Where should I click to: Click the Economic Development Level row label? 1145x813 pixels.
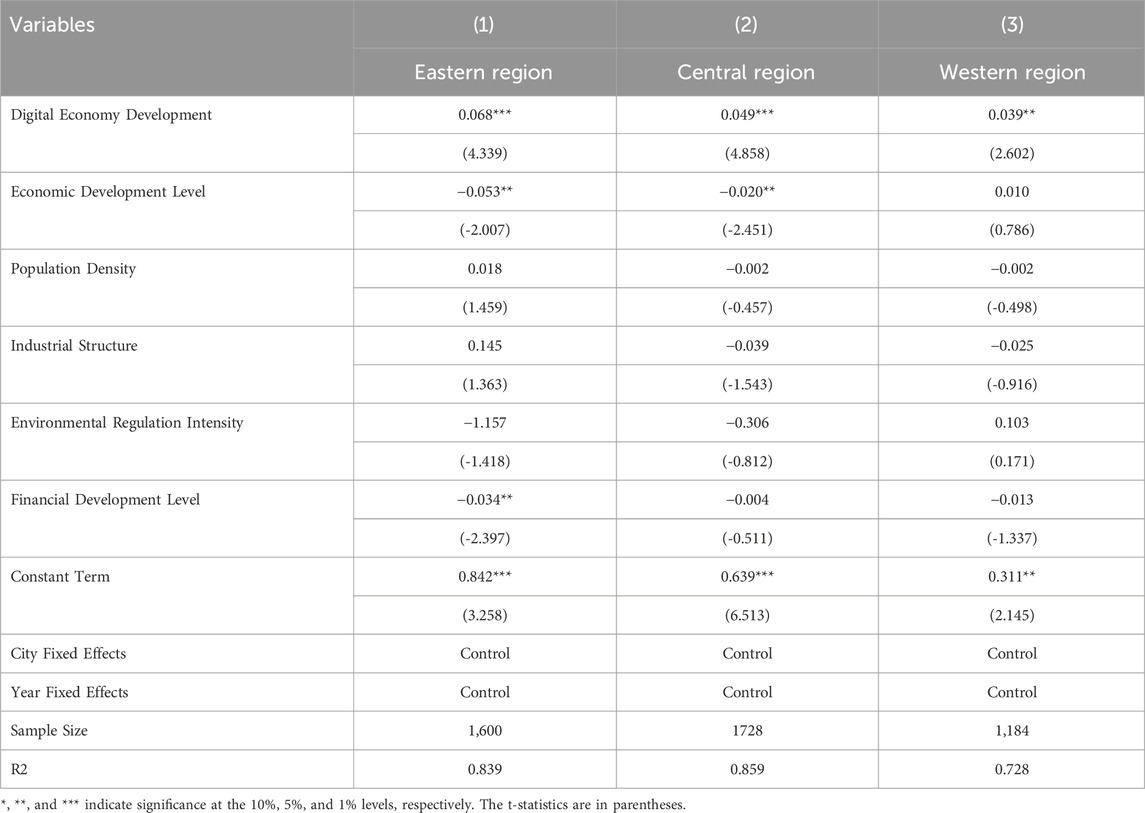point(108,192)
